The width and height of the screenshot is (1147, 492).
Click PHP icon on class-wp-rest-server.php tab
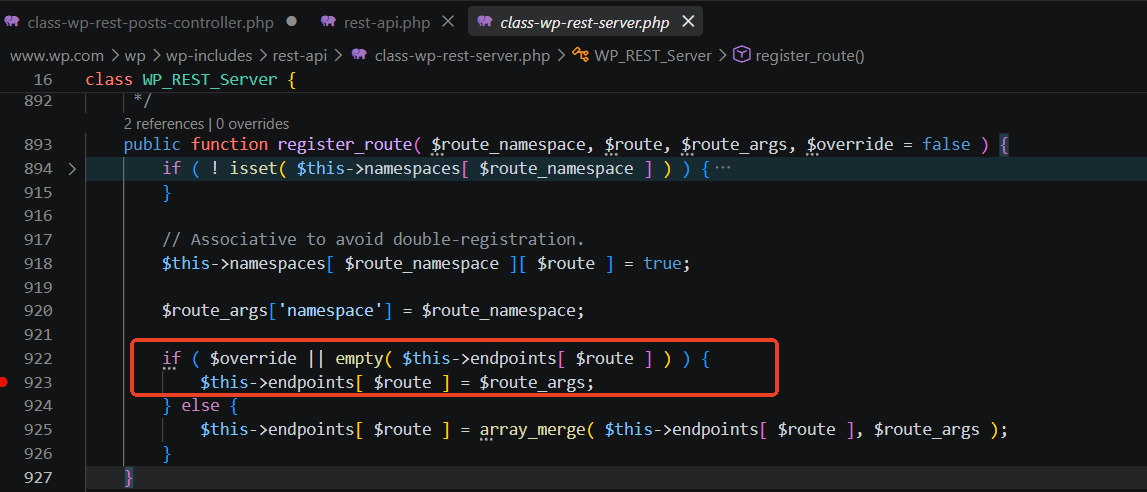pos(485,22)
